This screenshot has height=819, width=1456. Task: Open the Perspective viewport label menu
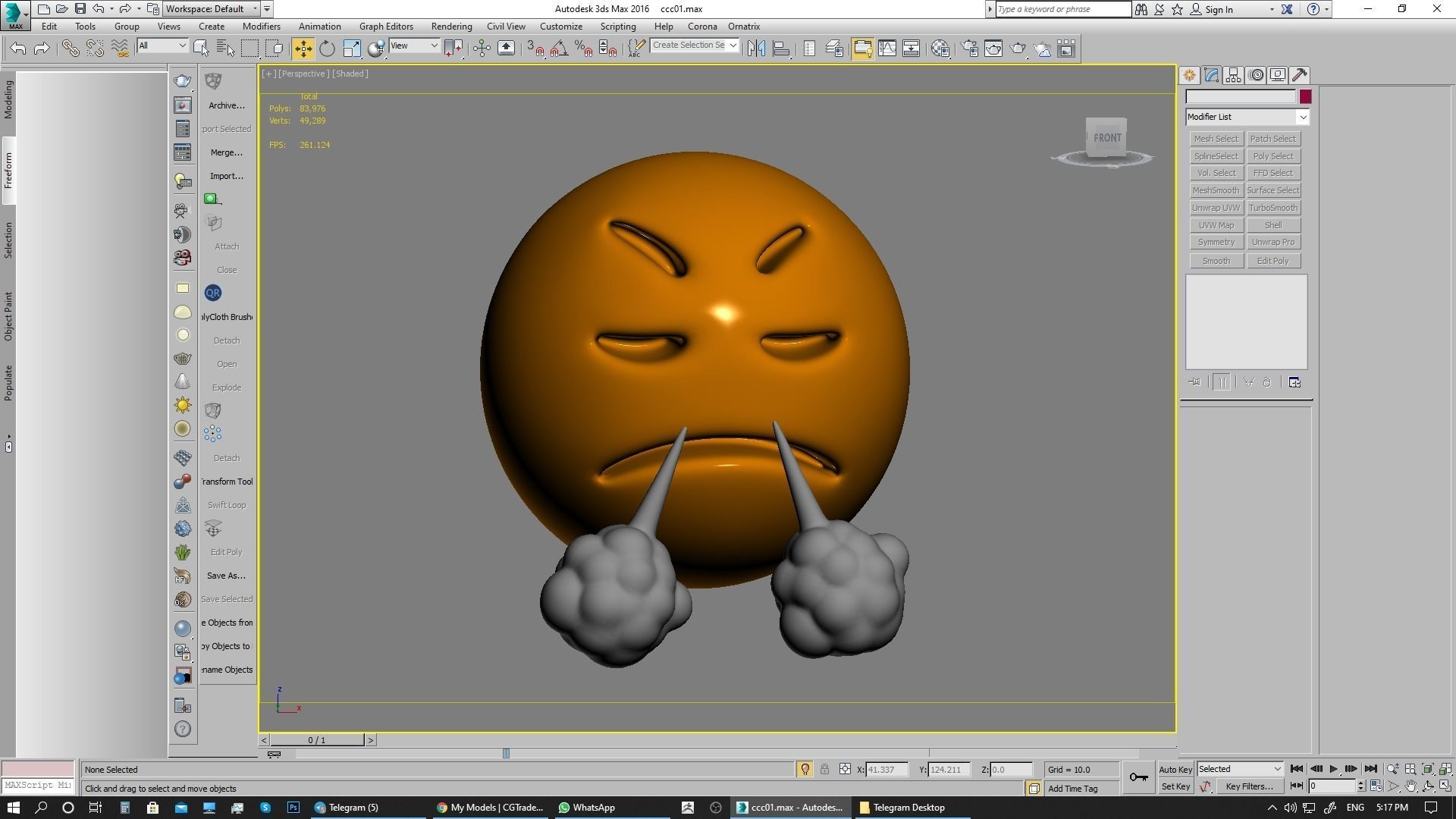point(303,74)
